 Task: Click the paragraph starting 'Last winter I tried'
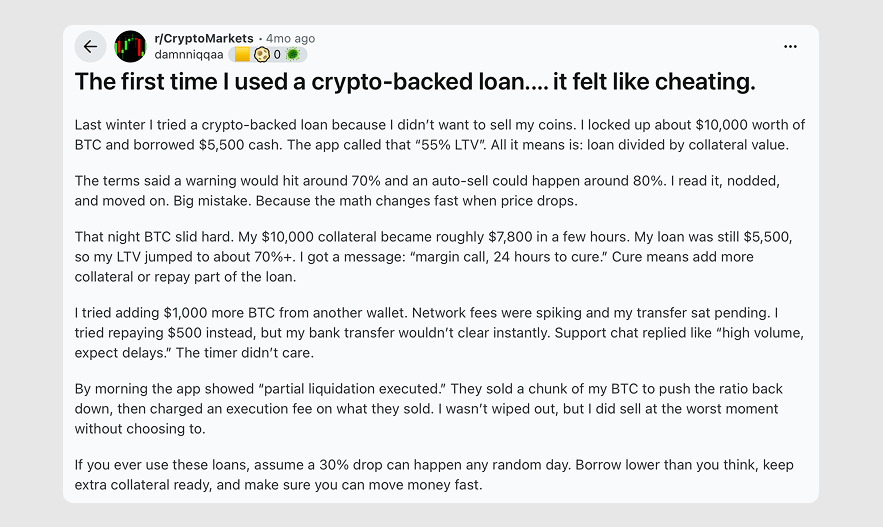(440, 134)
